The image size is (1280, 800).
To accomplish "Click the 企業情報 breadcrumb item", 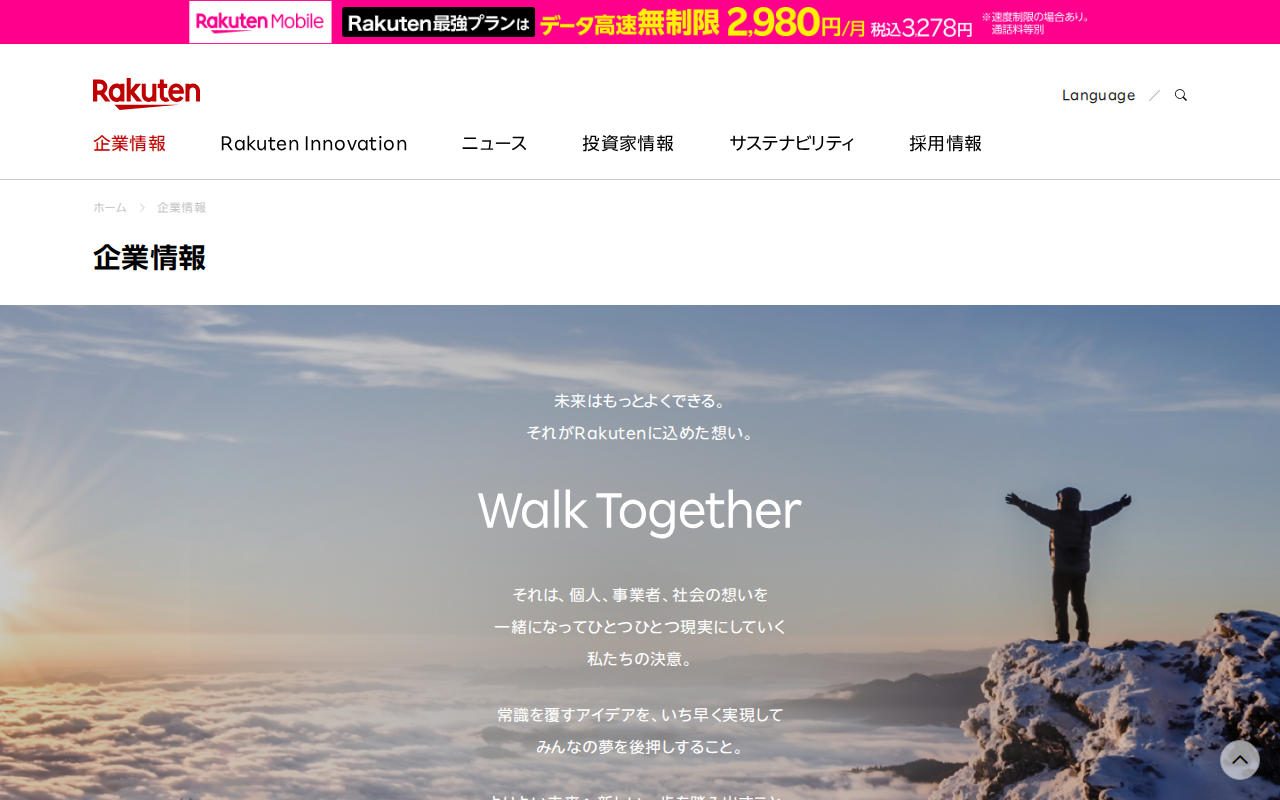I will pos(182,207).
